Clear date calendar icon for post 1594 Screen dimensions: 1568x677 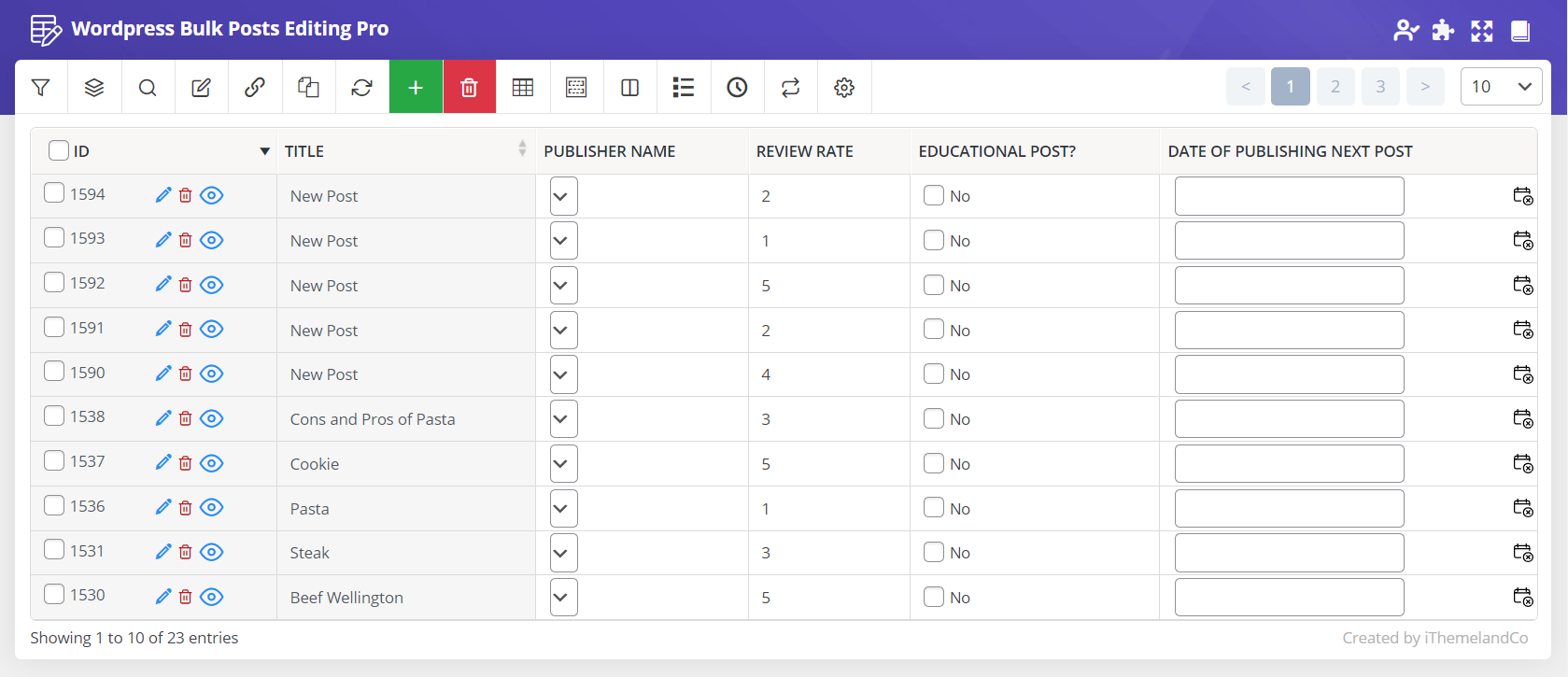point(1523,195)
